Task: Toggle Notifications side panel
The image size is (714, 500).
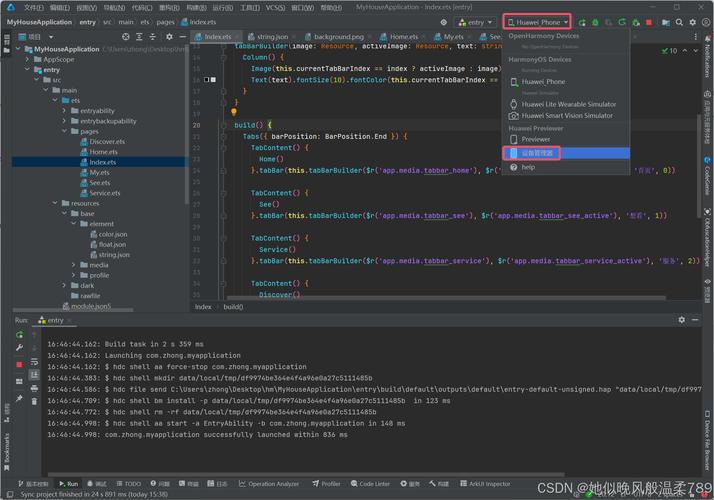Action: click(x=707, y=57)
